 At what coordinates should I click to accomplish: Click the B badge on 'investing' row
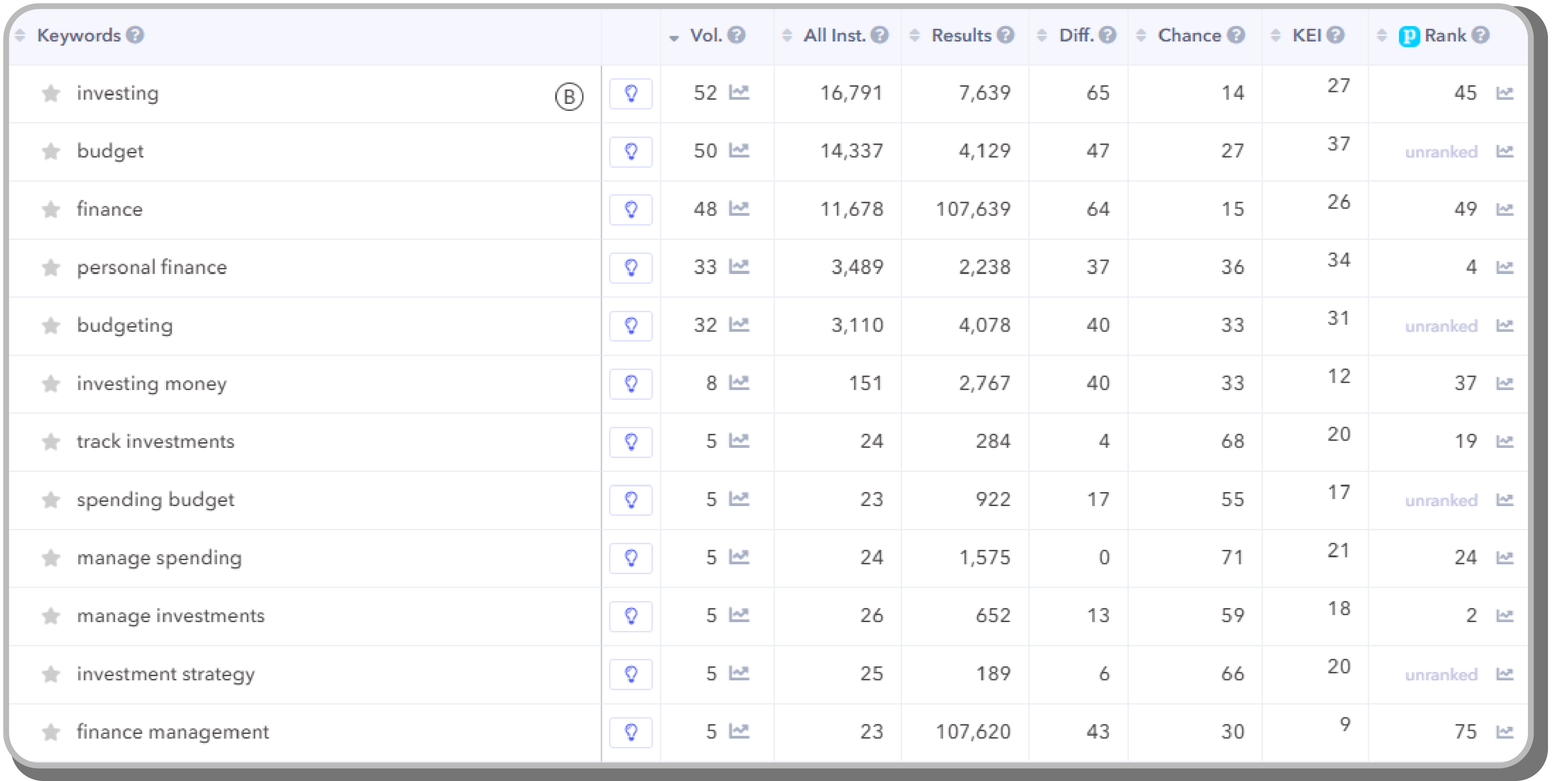[569, 97]
